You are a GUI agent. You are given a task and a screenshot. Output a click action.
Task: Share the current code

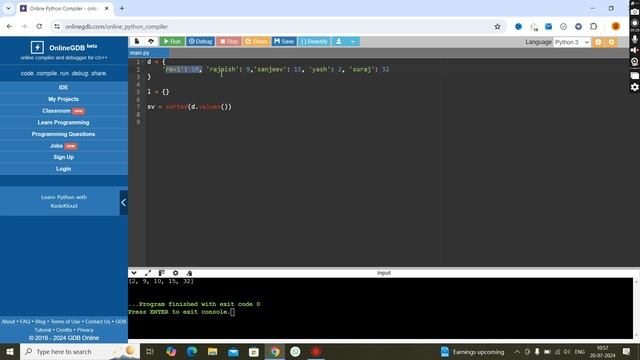[x=256, y=42]
